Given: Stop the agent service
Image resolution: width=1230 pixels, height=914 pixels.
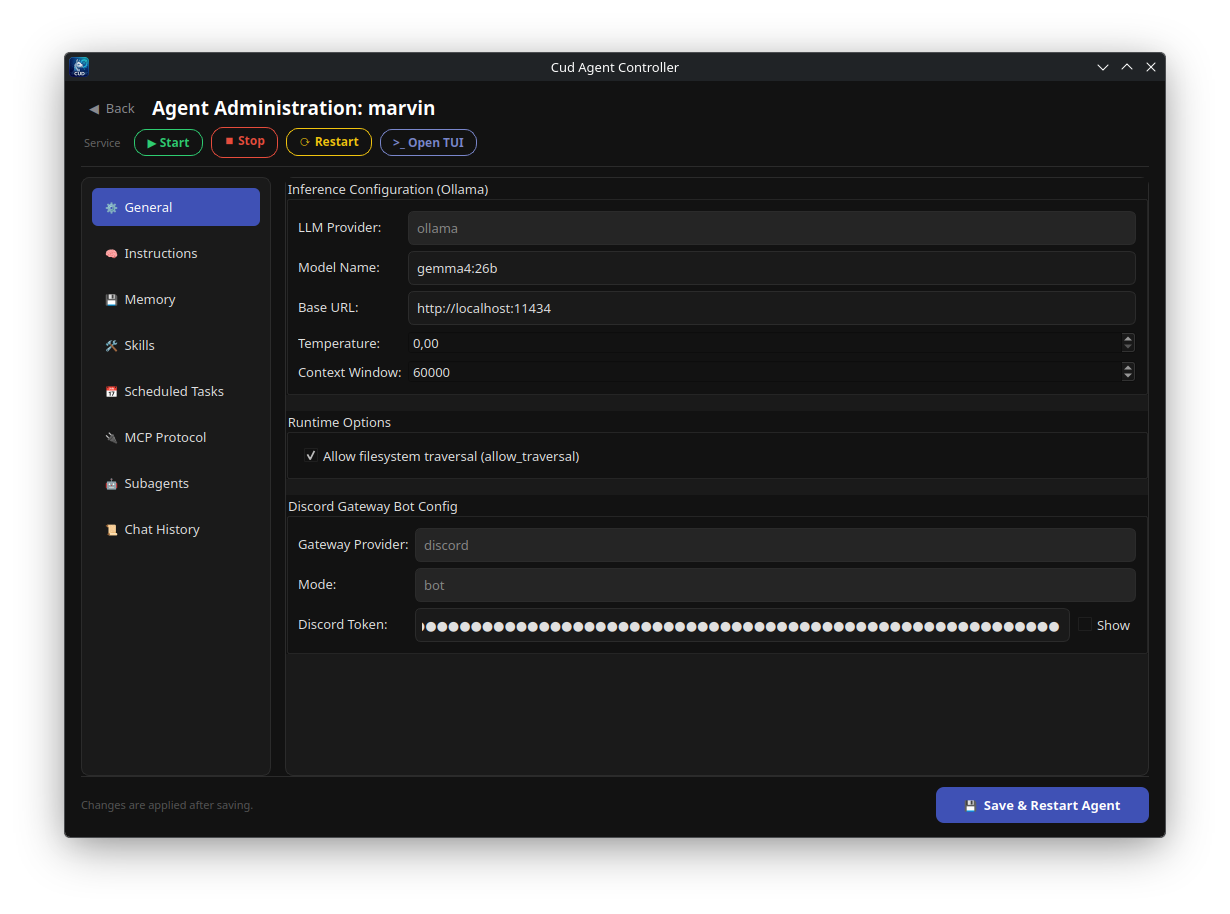Looking at the screenshot, I should click(244, 142).
